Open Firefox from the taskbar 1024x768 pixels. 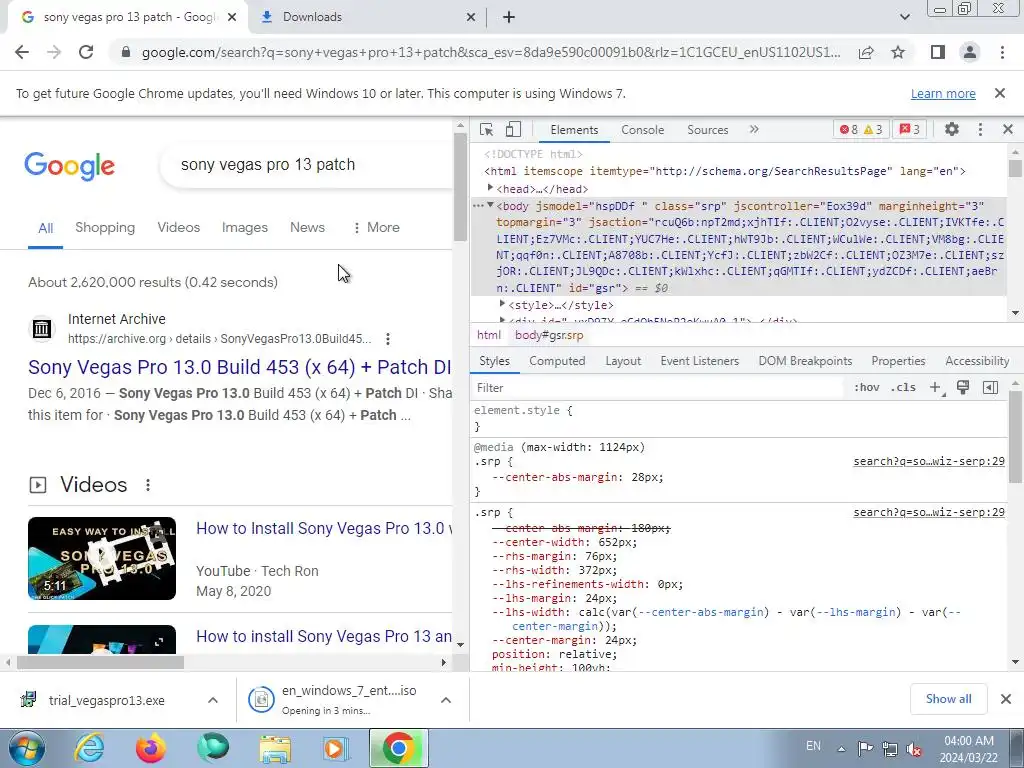tap(151, 748)
